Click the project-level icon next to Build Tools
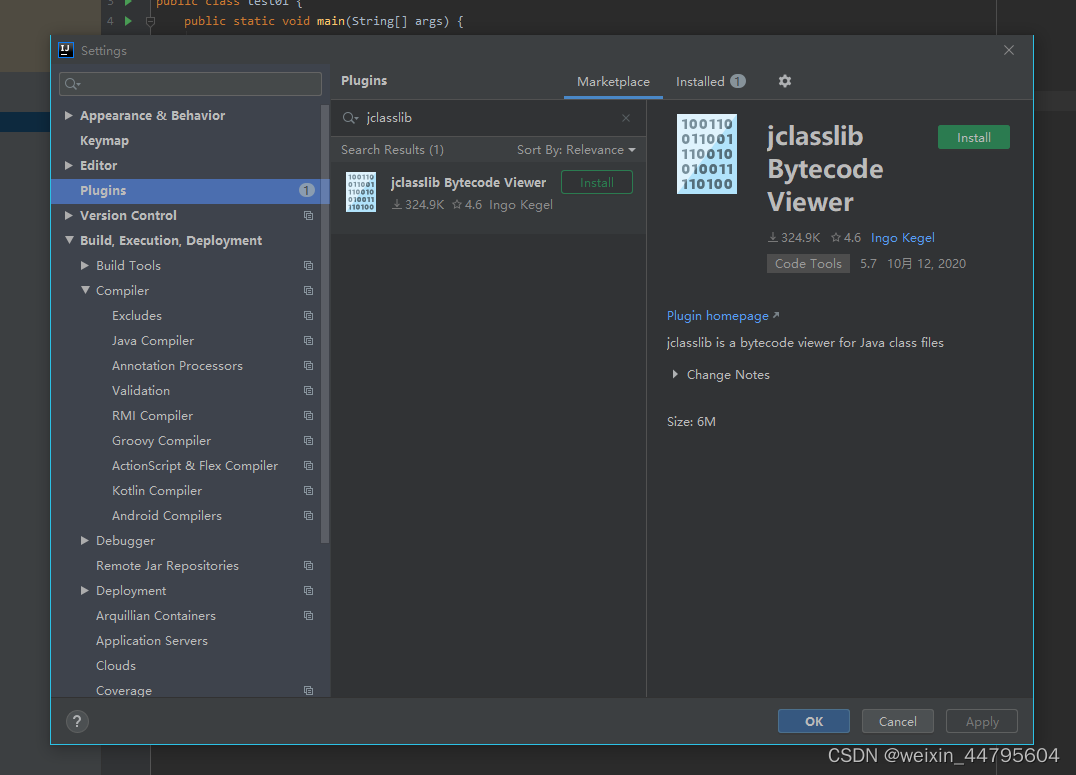 pos(308,266)
